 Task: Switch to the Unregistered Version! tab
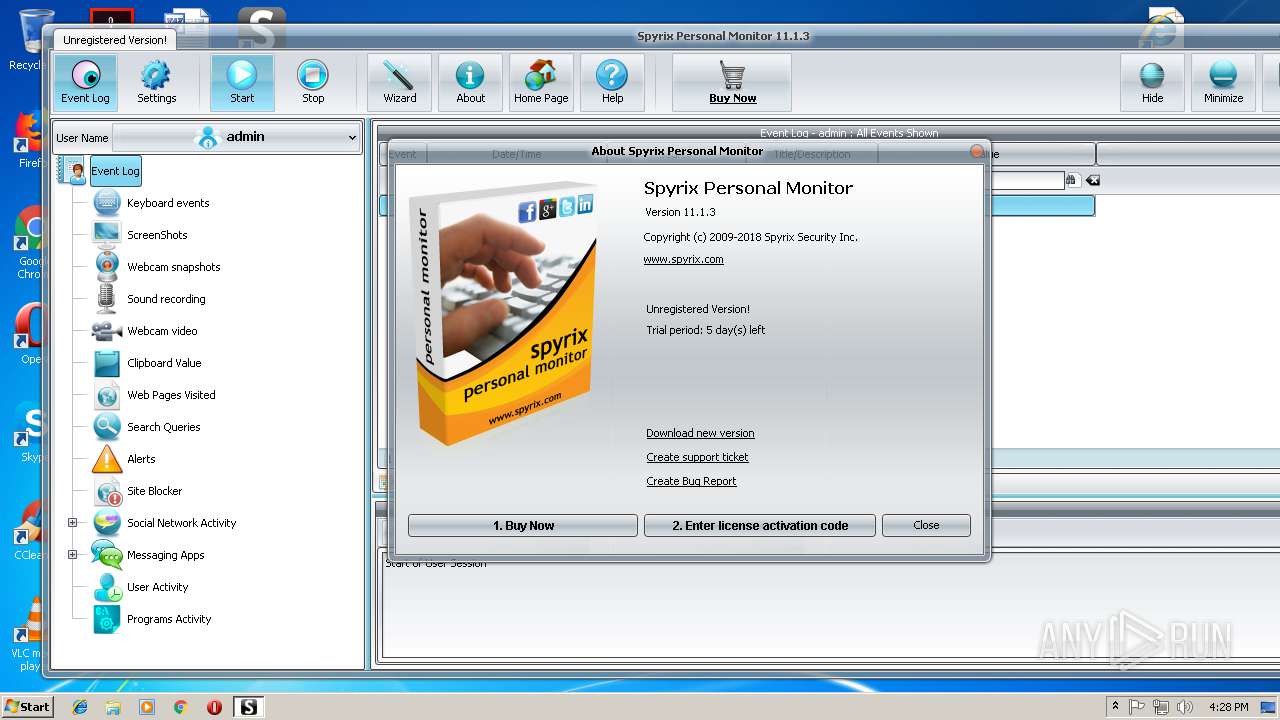[115, 40]
